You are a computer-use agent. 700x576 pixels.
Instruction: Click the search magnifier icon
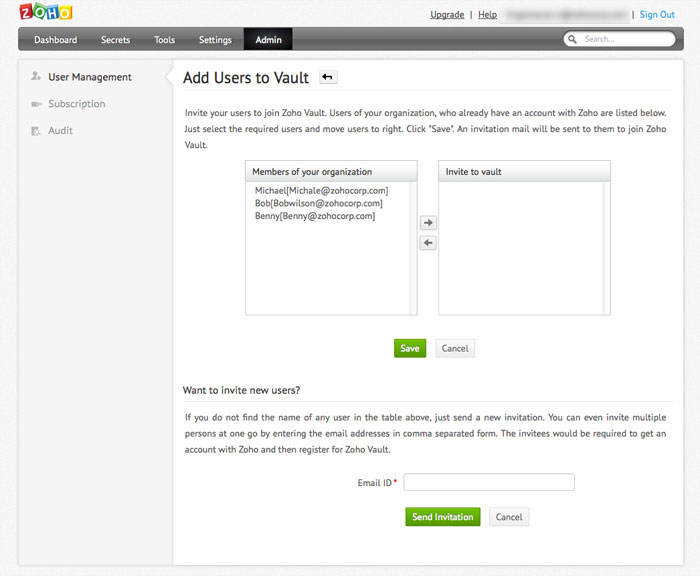572,39
